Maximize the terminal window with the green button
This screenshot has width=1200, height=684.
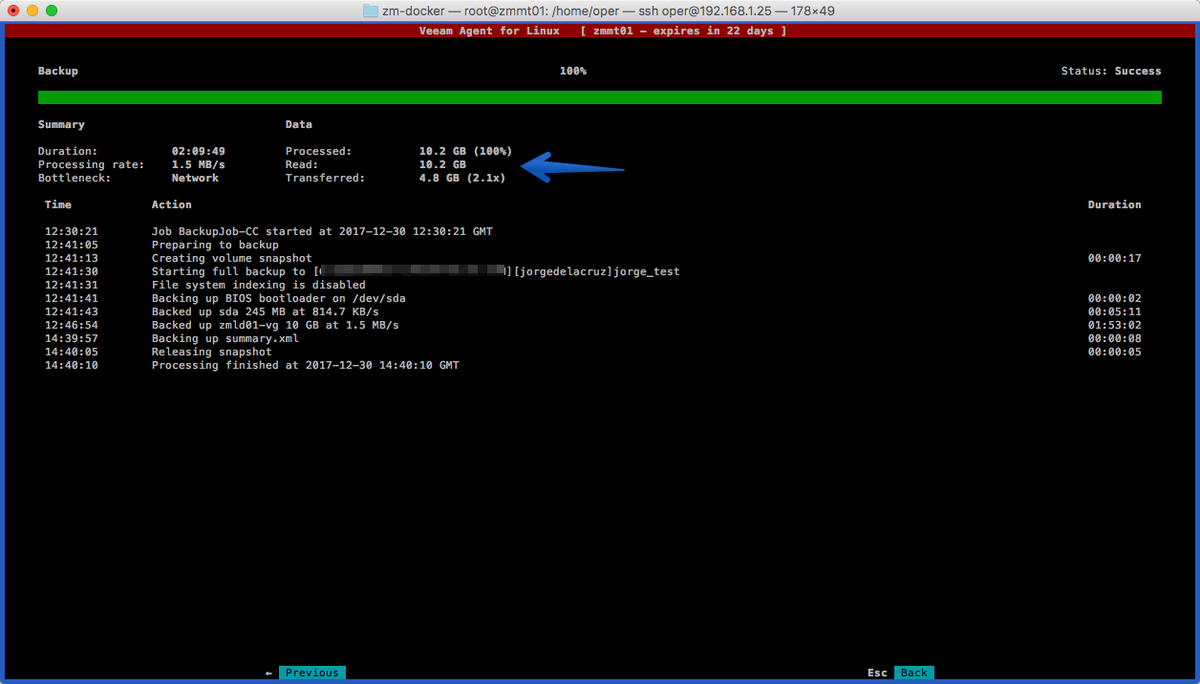(x=52, y=11)
